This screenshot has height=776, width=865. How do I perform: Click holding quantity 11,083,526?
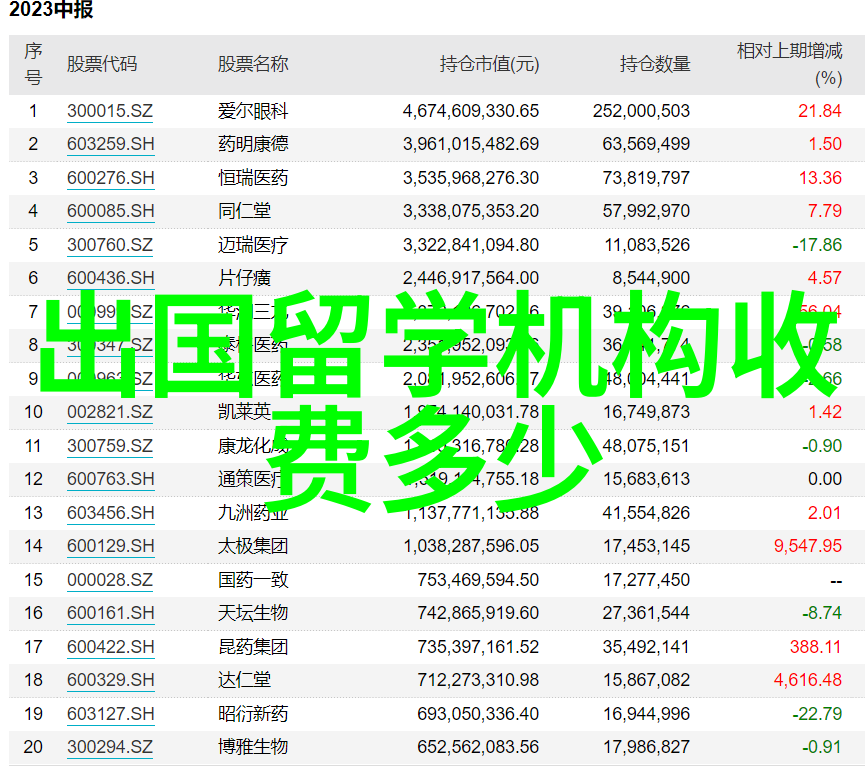[647, 245]
